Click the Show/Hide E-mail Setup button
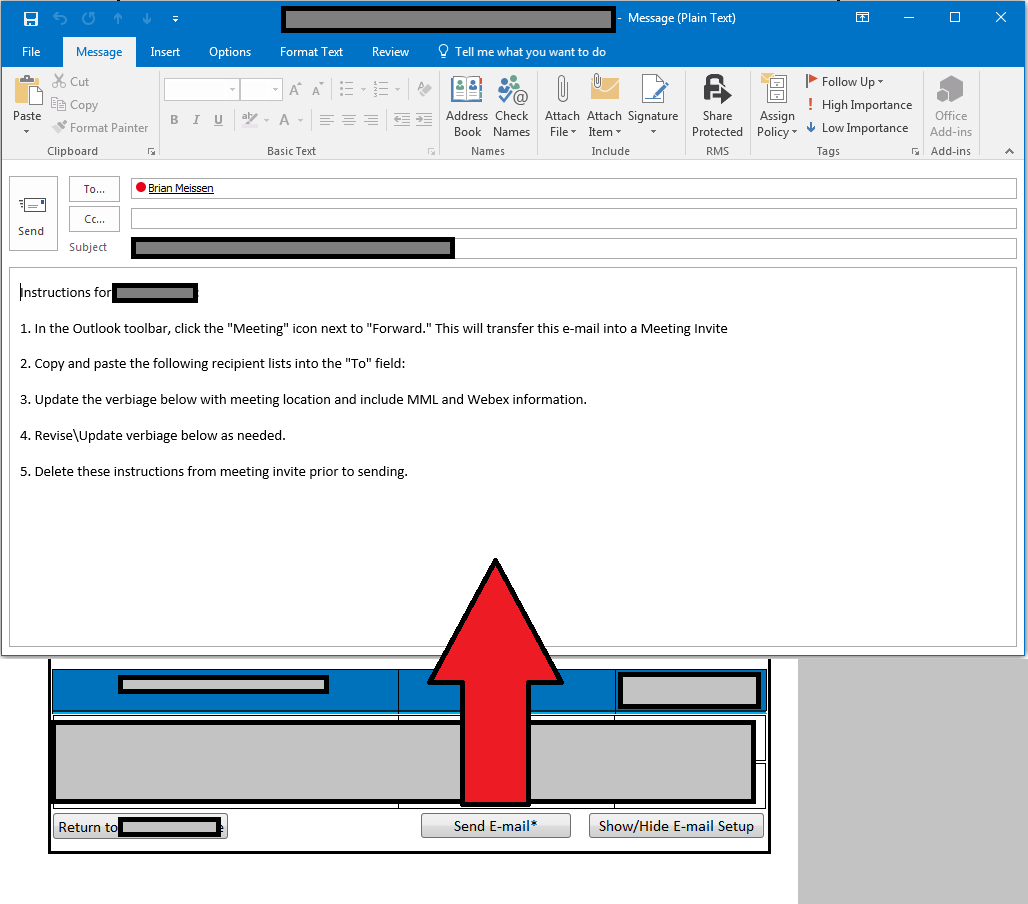This screenshot has height=904, width=1028. 676,825
